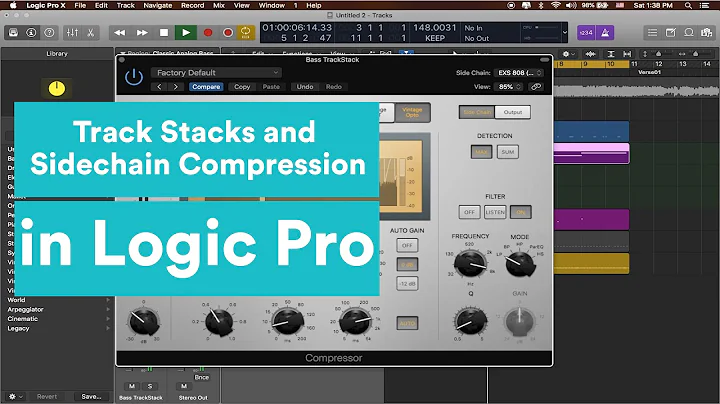Click the Copy settings button
720x404 pixels.
tap(242, 87)
